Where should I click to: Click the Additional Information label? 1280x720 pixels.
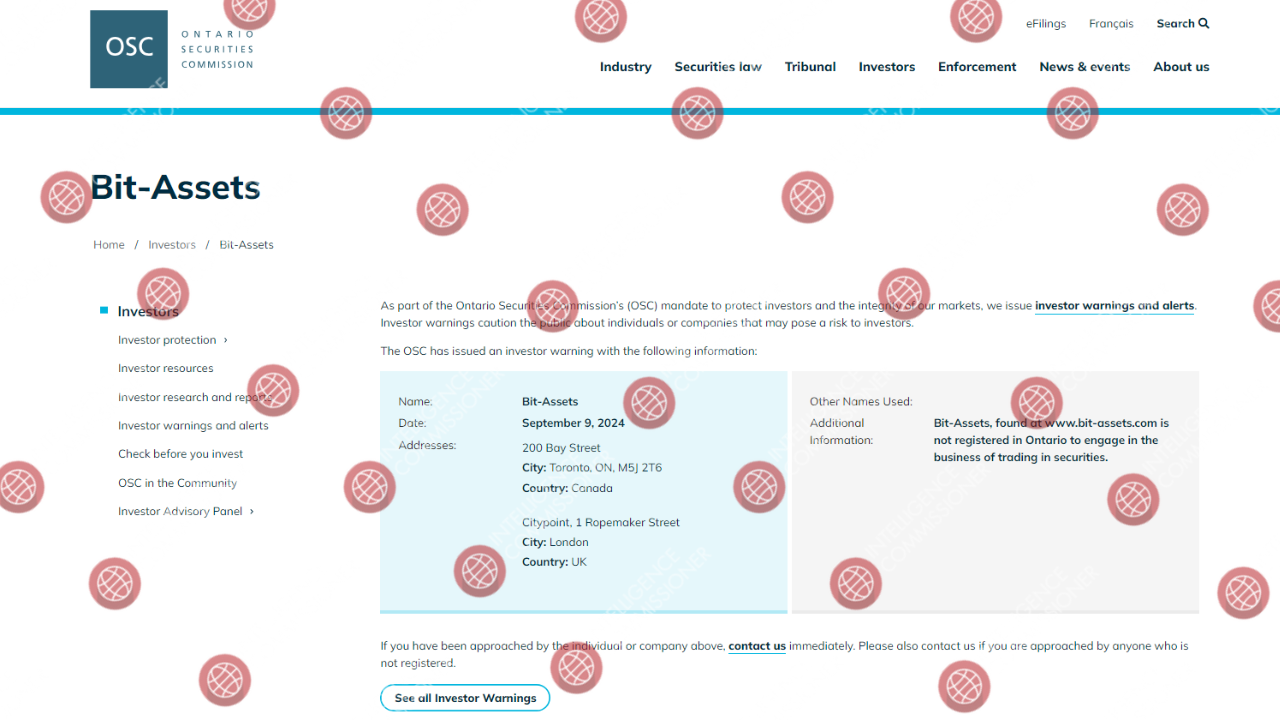coord(841,432)
